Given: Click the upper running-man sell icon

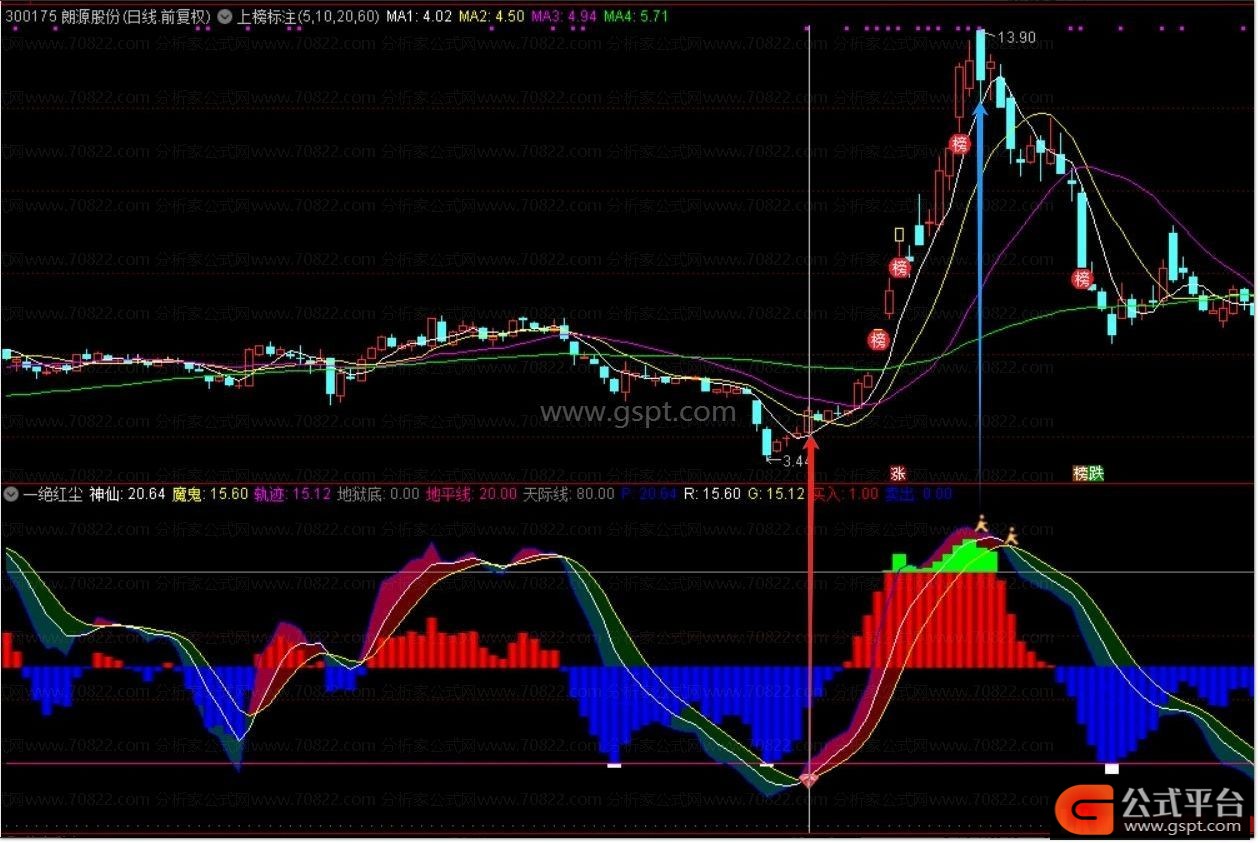Looking at the screenshot, I should pyautogui.click(x=982, y=524).
